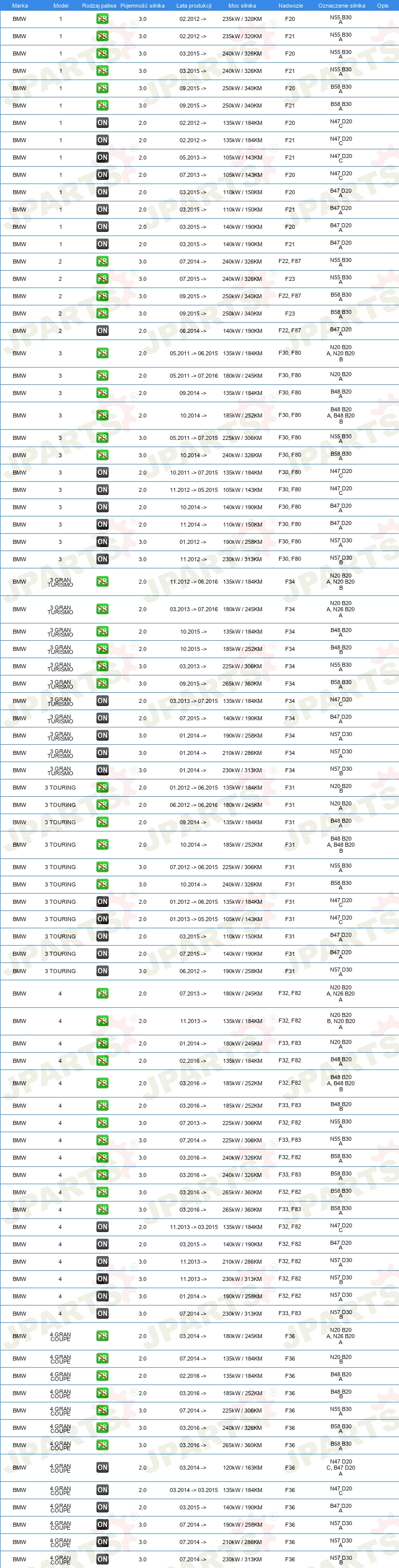Click the Oznaczenie silnika column header
Screen dimensions: 399x1568
click(341, 6)
